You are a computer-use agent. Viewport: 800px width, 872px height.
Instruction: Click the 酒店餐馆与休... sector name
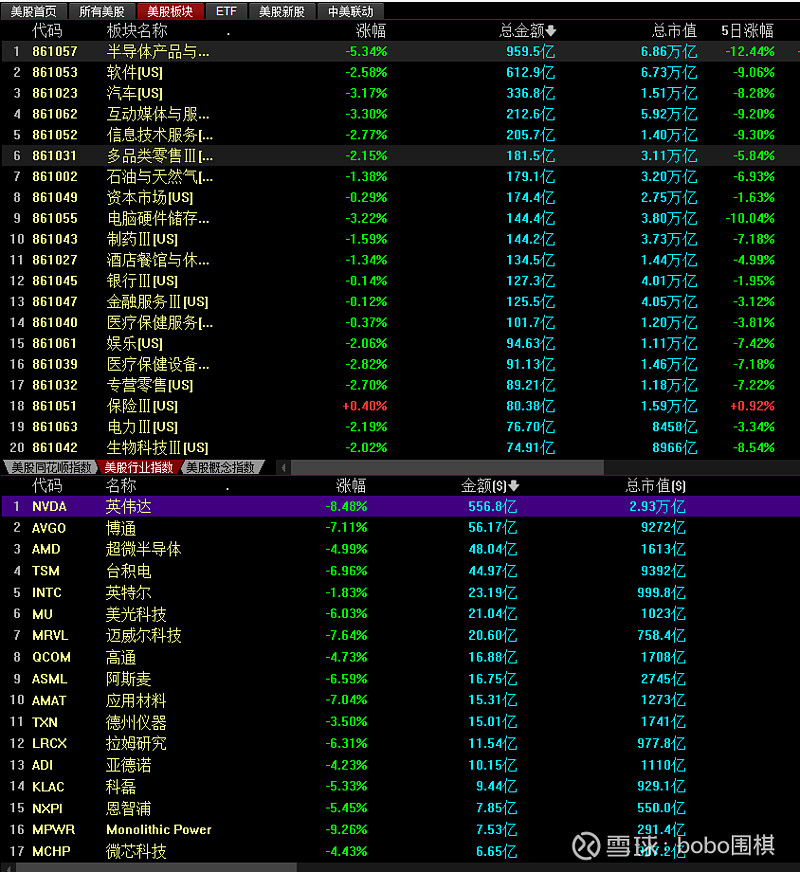pyautogui.click(x=158, y=260)
